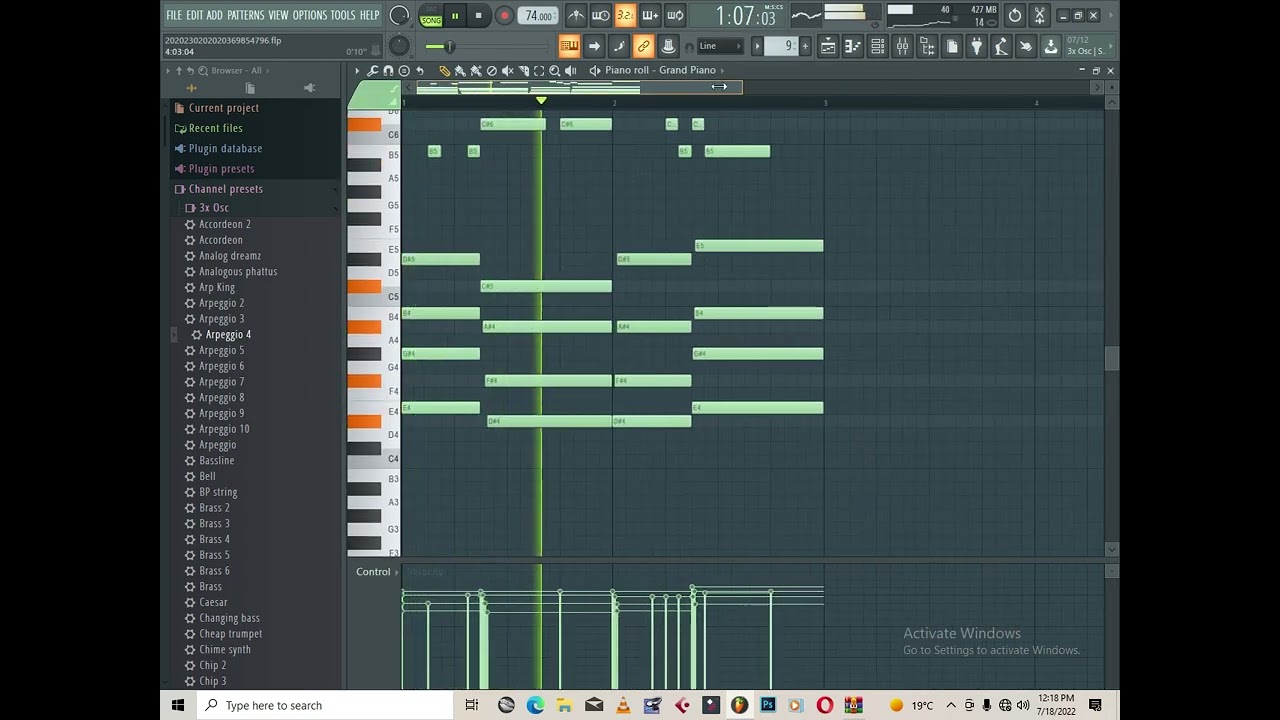Image resolution: width=1280 pixels, height=720 pixels.
Task: Click the piano roll vertical scrollbar handle
Action: click(1111, 358)
